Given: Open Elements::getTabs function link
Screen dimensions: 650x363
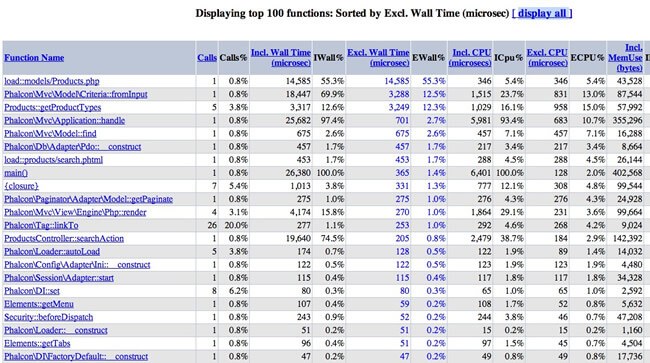Looking at the screenshot, I should [37, 344].
